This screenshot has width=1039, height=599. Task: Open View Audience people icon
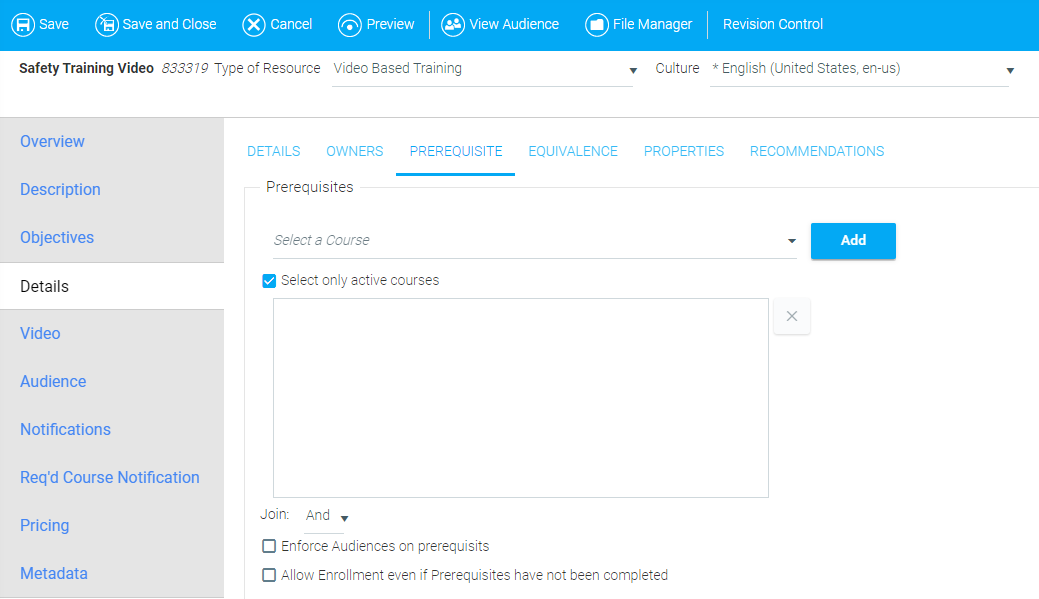[453, 24]
